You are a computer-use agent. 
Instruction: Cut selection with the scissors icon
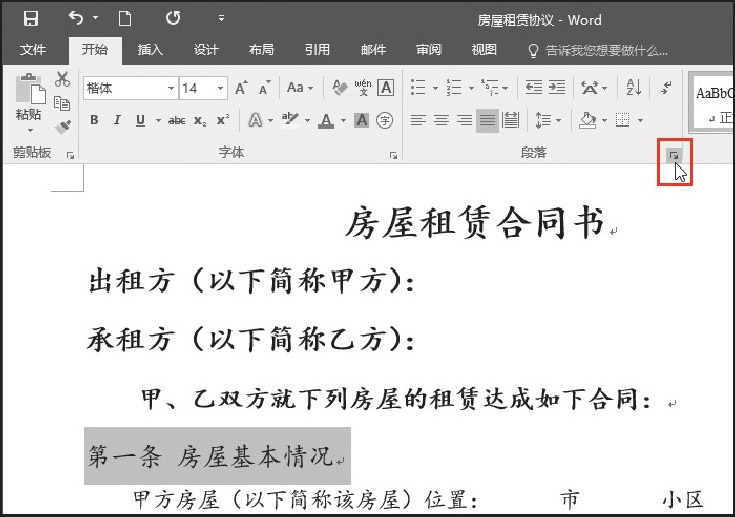pos(62,80)
